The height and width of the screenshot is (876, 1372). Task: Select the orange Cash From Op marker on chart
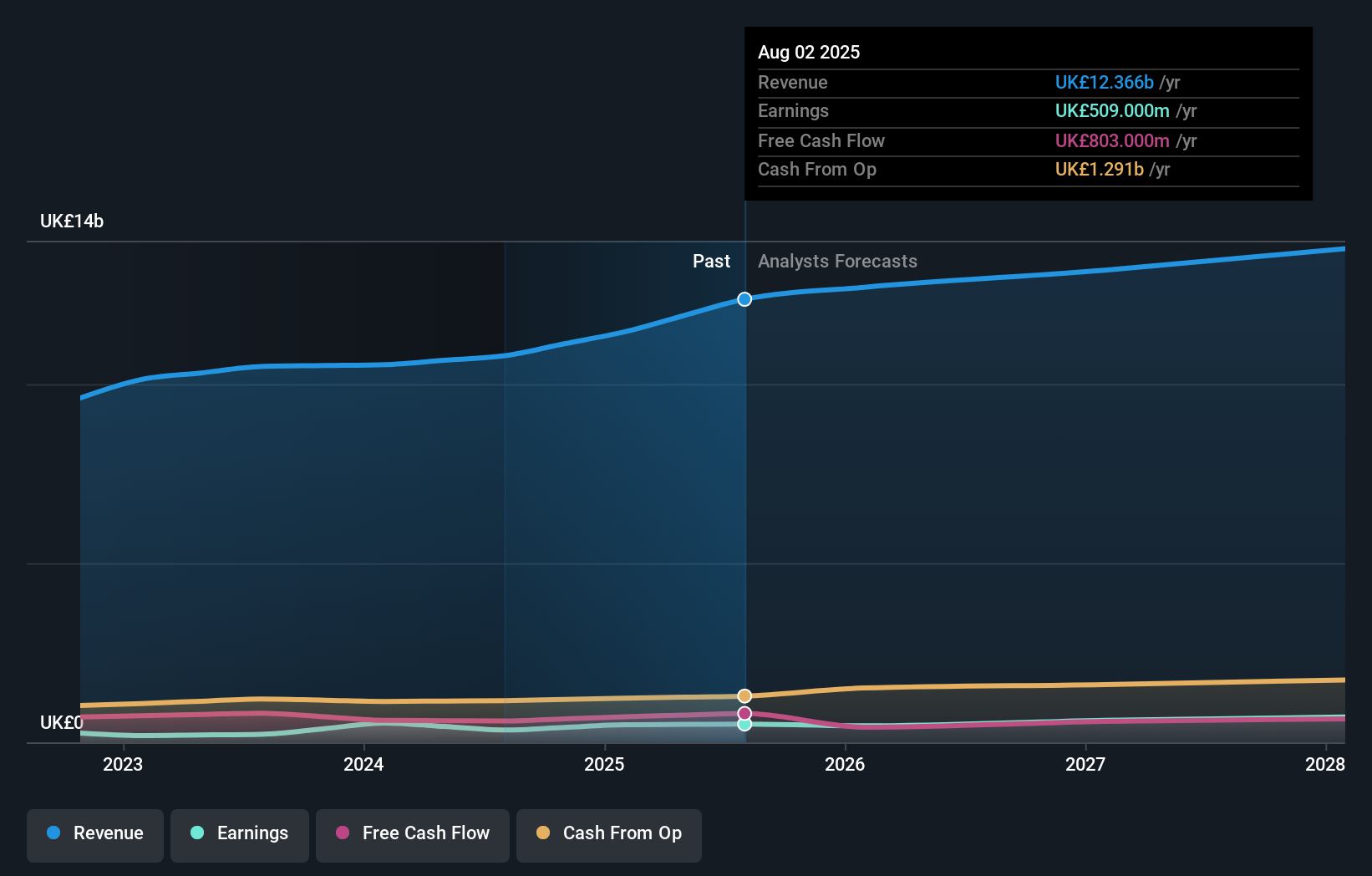[x=744, y=695]
